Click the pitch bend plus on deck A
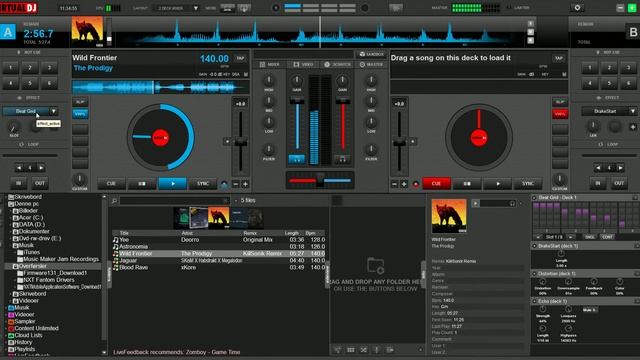The image size is (640, 360). click(x=245, y=184)
